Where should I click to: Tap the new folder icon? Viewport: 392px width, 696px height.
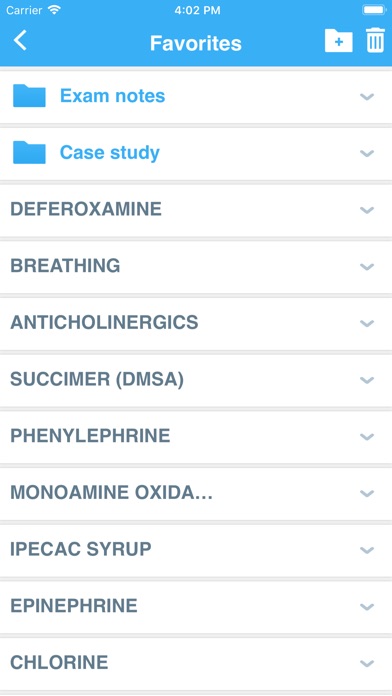click(x=339, y=41)
